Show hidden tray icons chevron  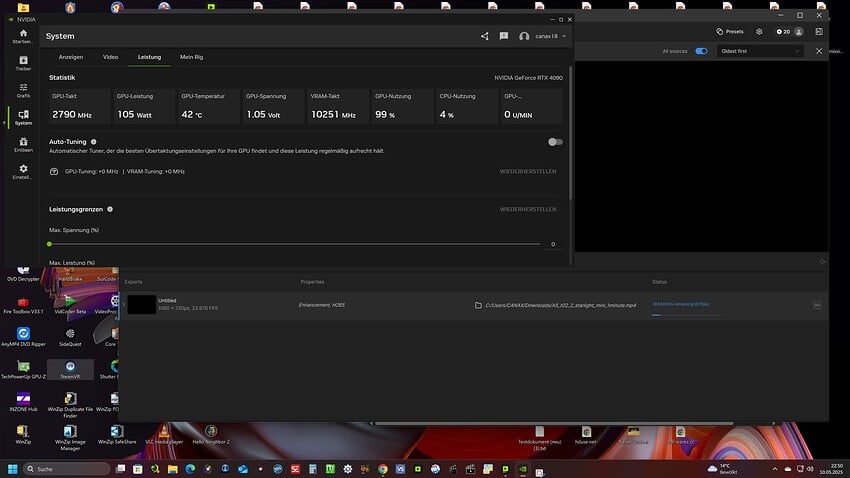(x=775, y=469)
